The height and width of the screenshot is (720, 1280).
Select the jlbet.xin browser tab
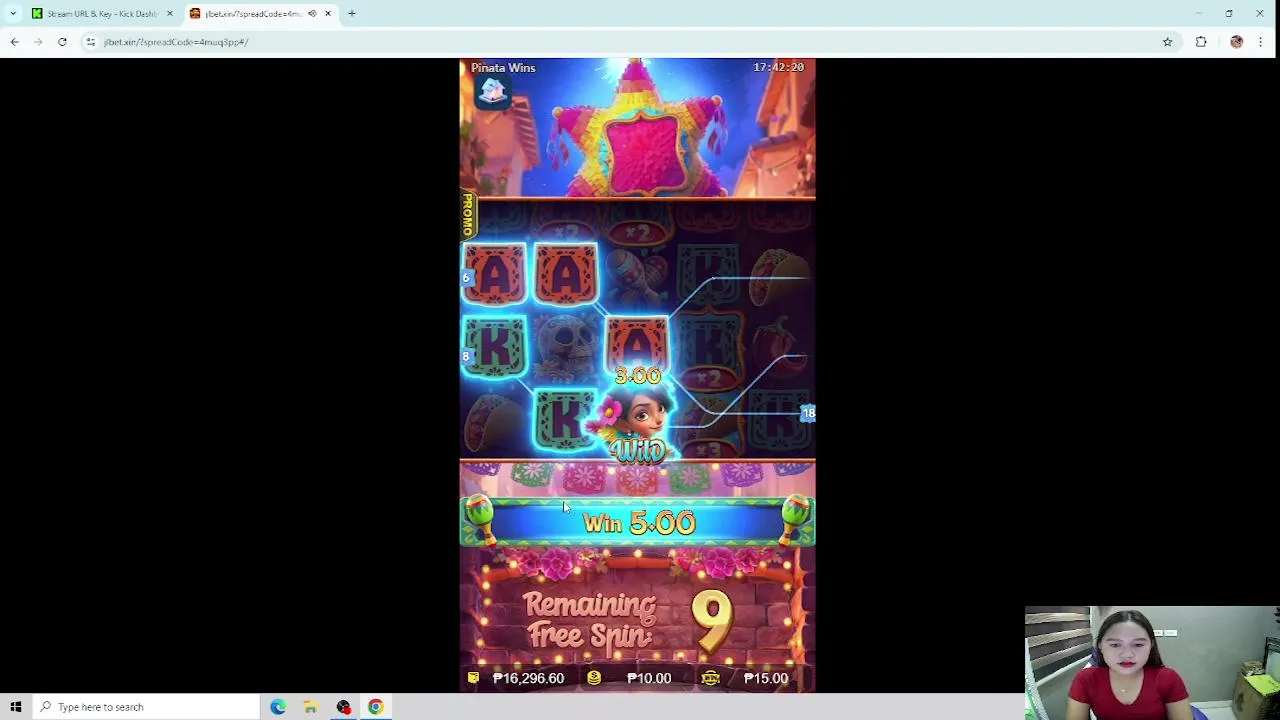[260, 14]
